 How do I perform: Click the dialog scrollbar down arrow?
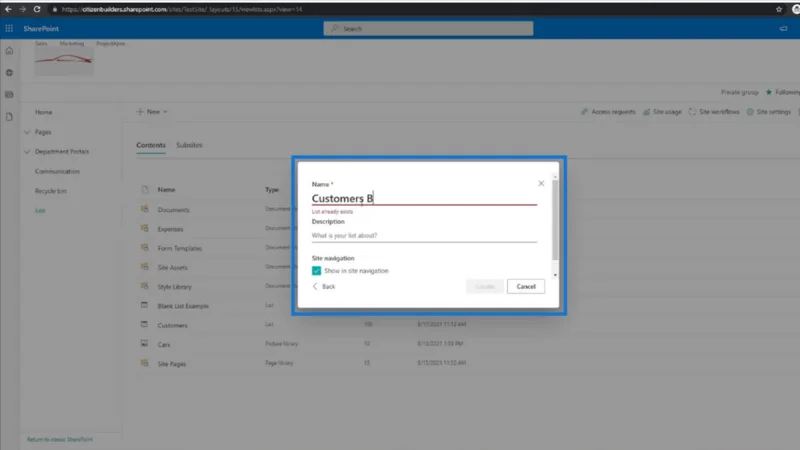(555, 276)
